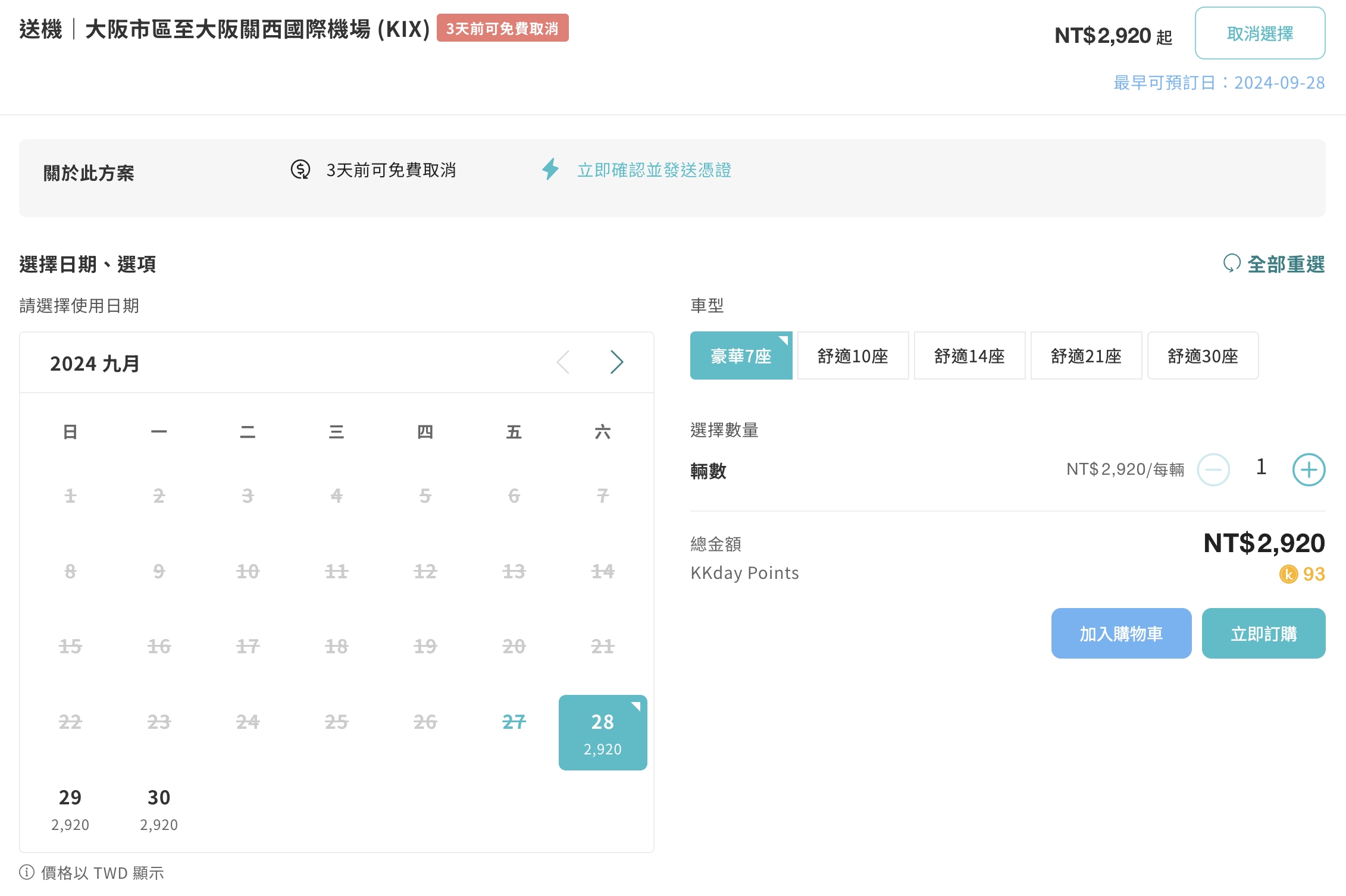The height and width of the screenshot is (896, 1346).
Task: Select September 29 on calendar
Action: 70,808
